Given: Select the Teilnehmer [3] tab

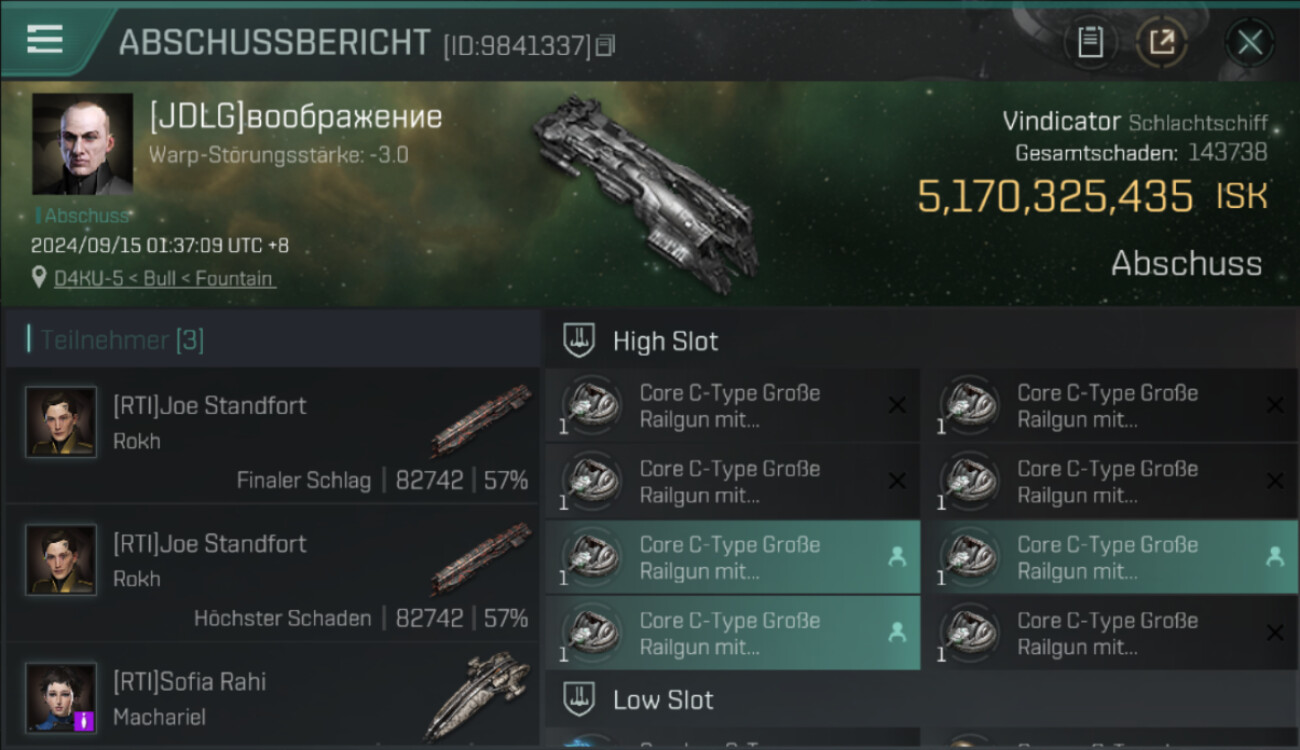Looking at the screenshot, I should (x=122, y=340).
